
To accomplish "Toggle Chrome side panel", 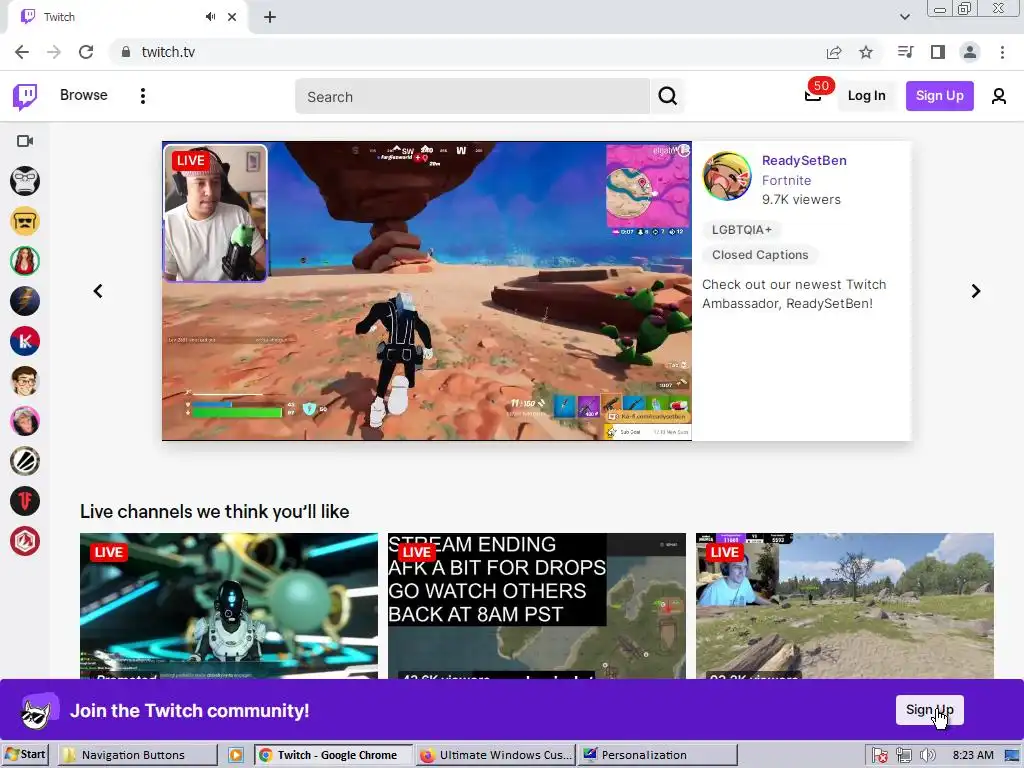I will click(x=938, y=52).
